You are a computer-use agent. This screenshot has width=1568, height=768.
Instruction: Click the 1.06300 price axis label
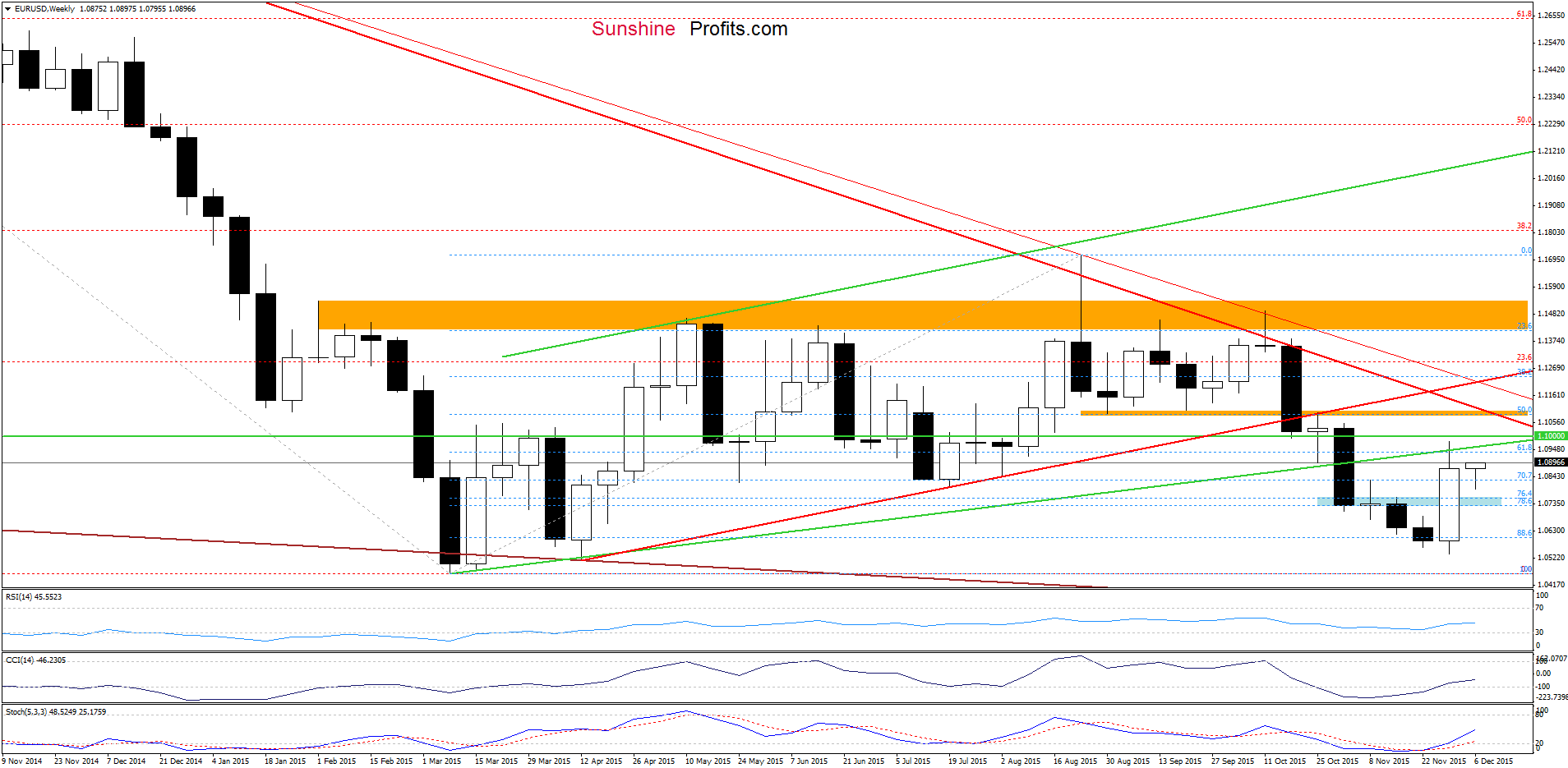click(1551, 530)
